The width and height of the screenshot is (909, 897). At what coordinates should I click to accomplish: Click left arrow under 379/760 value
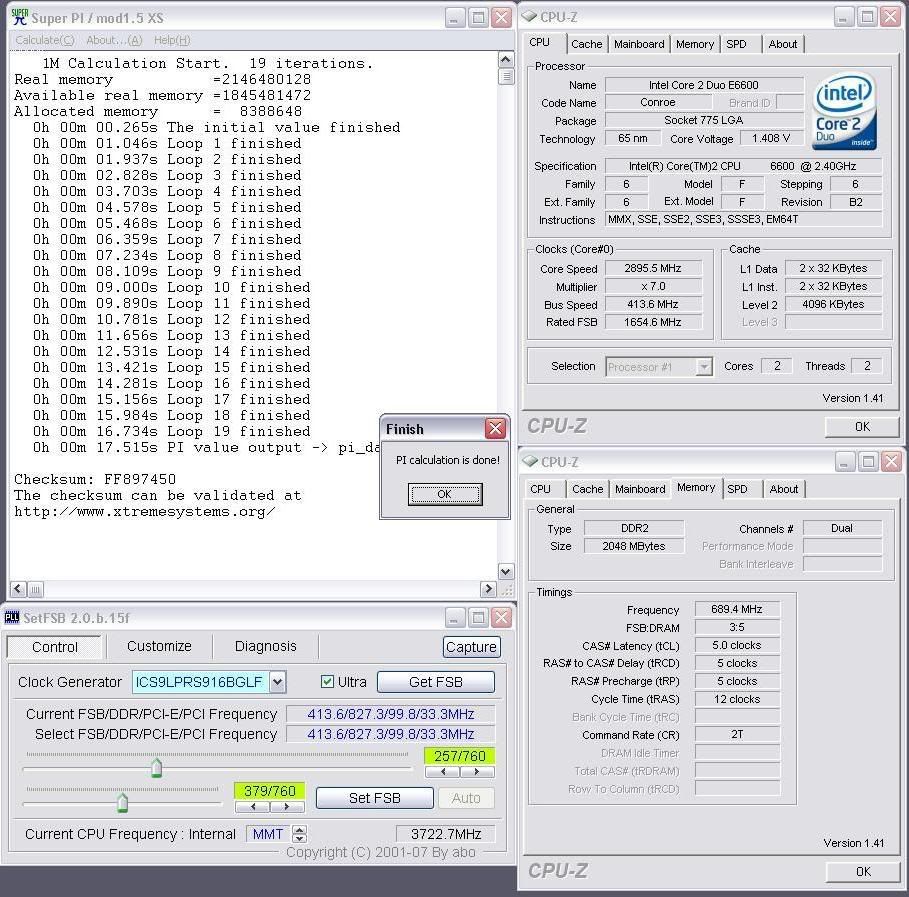click(x=253, y=807)
